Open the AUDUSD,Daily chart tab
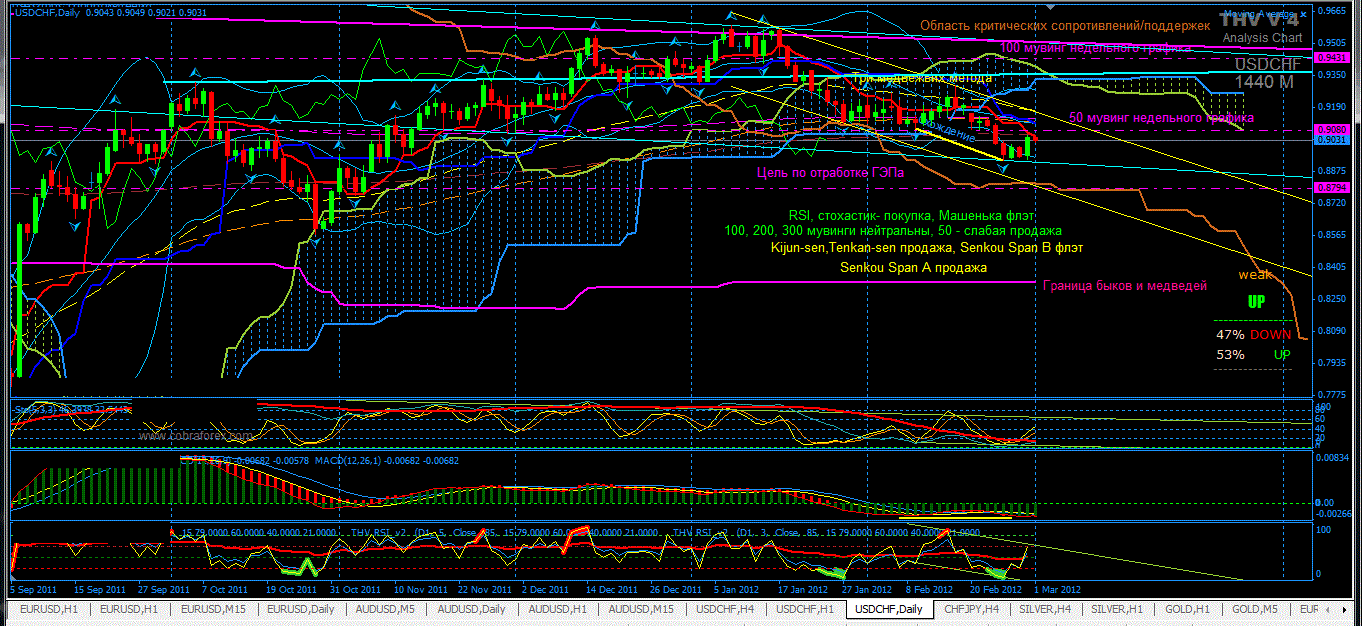This screenshot has width=1362, height=626. (473, 608)
